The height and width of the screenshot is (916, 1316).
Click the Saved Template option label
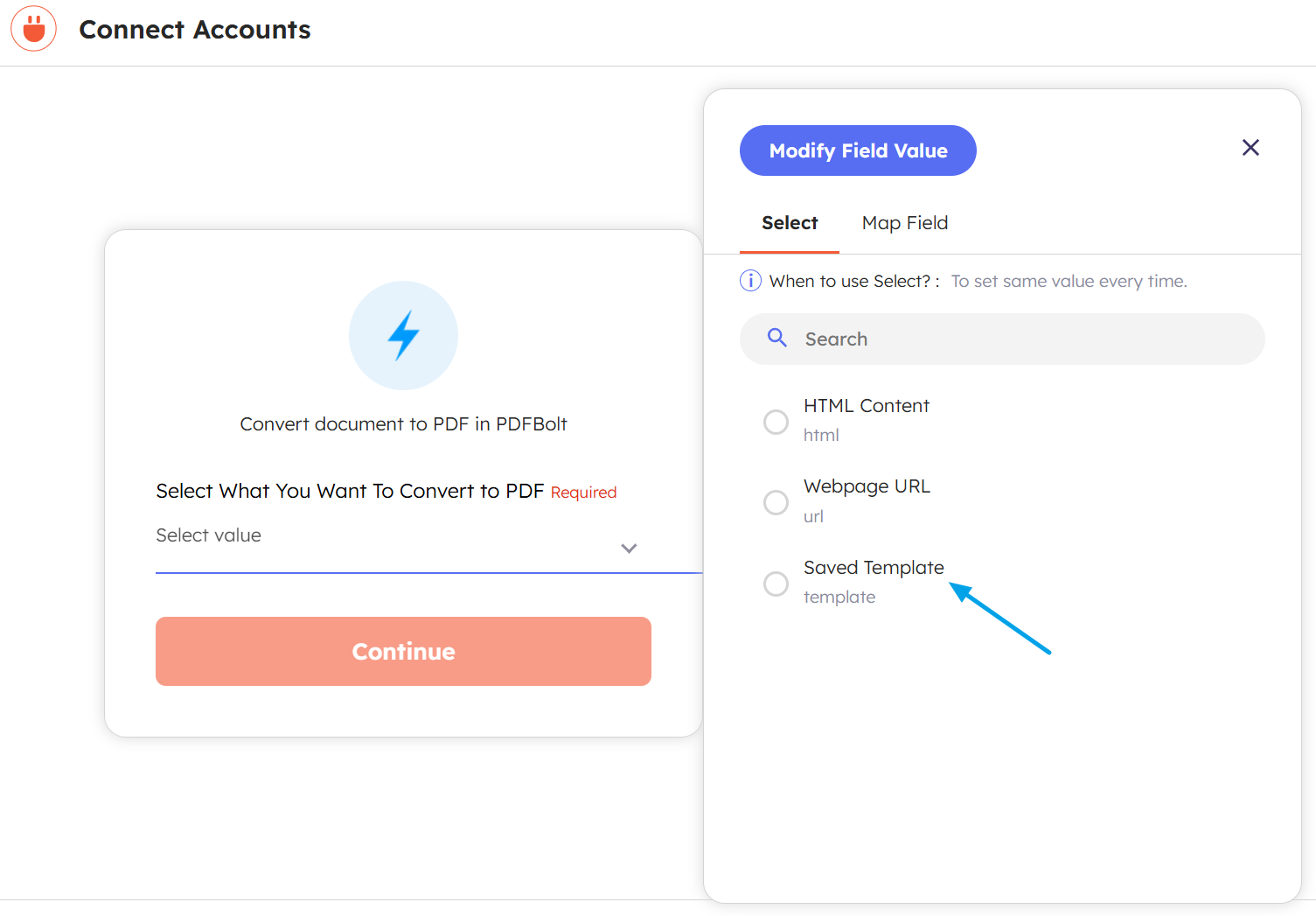point(874,567)
